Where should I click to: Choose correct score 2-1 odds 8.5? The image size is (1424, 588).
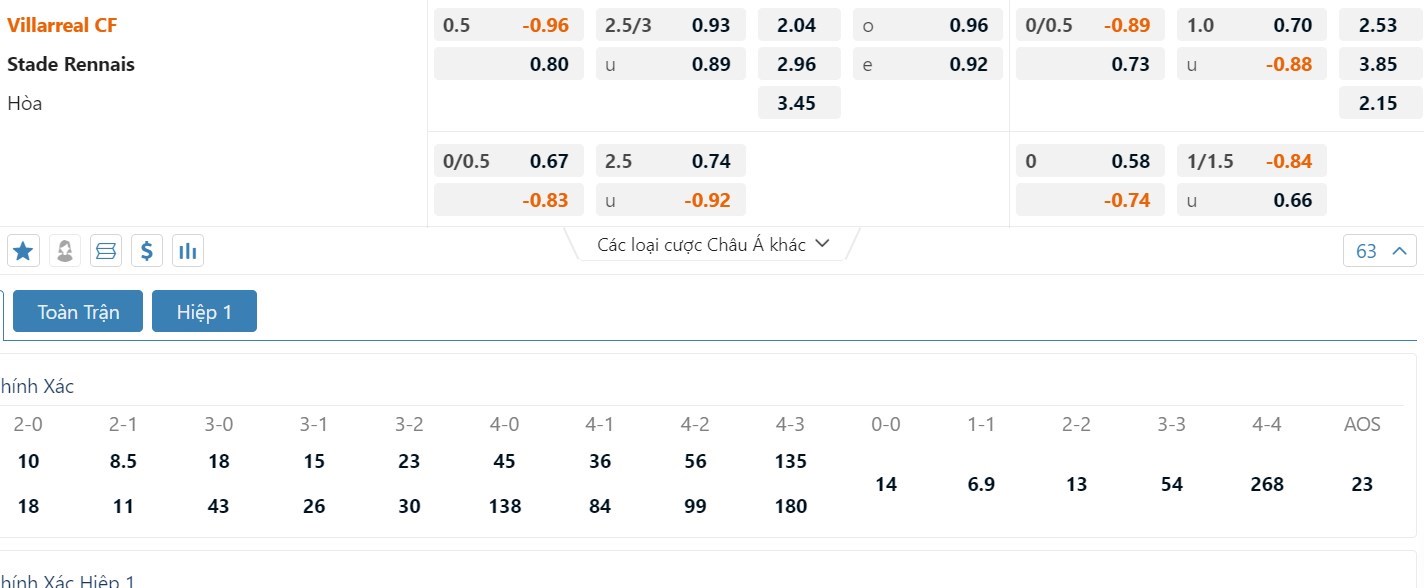tap(123, 461)
